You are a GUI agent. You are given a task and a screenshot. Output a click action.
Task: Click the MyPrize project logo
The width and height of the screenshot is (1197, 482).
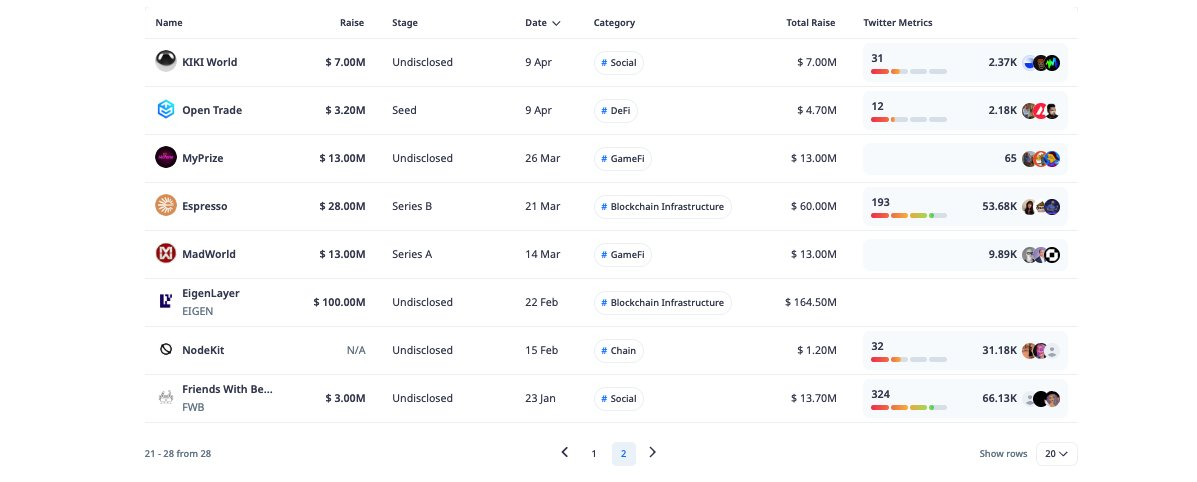coord(166,158)
